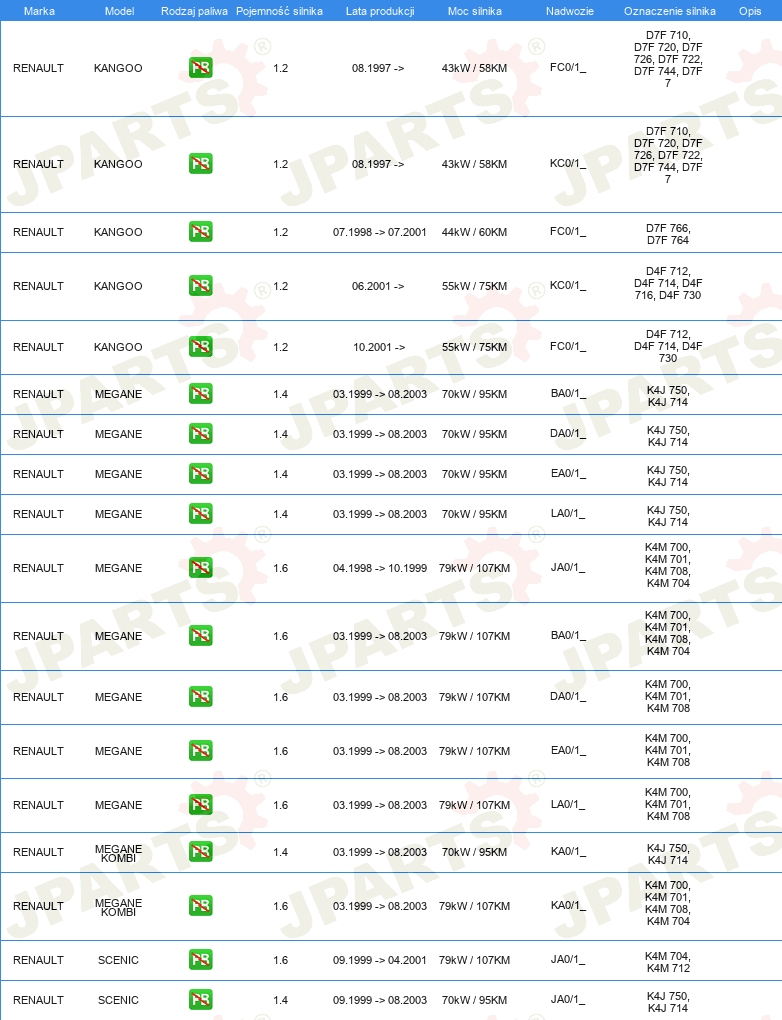
Task: Click K4J 750, K4J 714 in Scenic row
Action: (x=668, y=1002)
